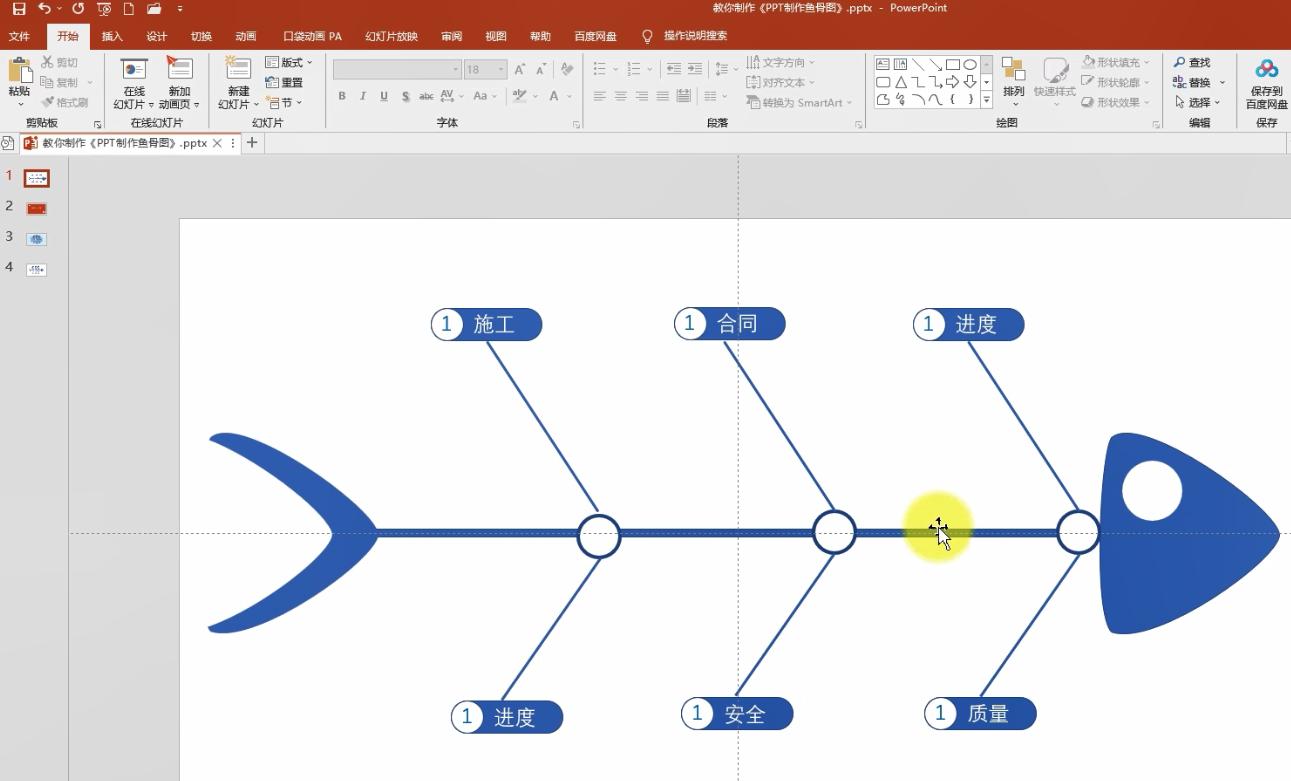
Task: Open the font size dropdown
Action: tap(501, 70)
